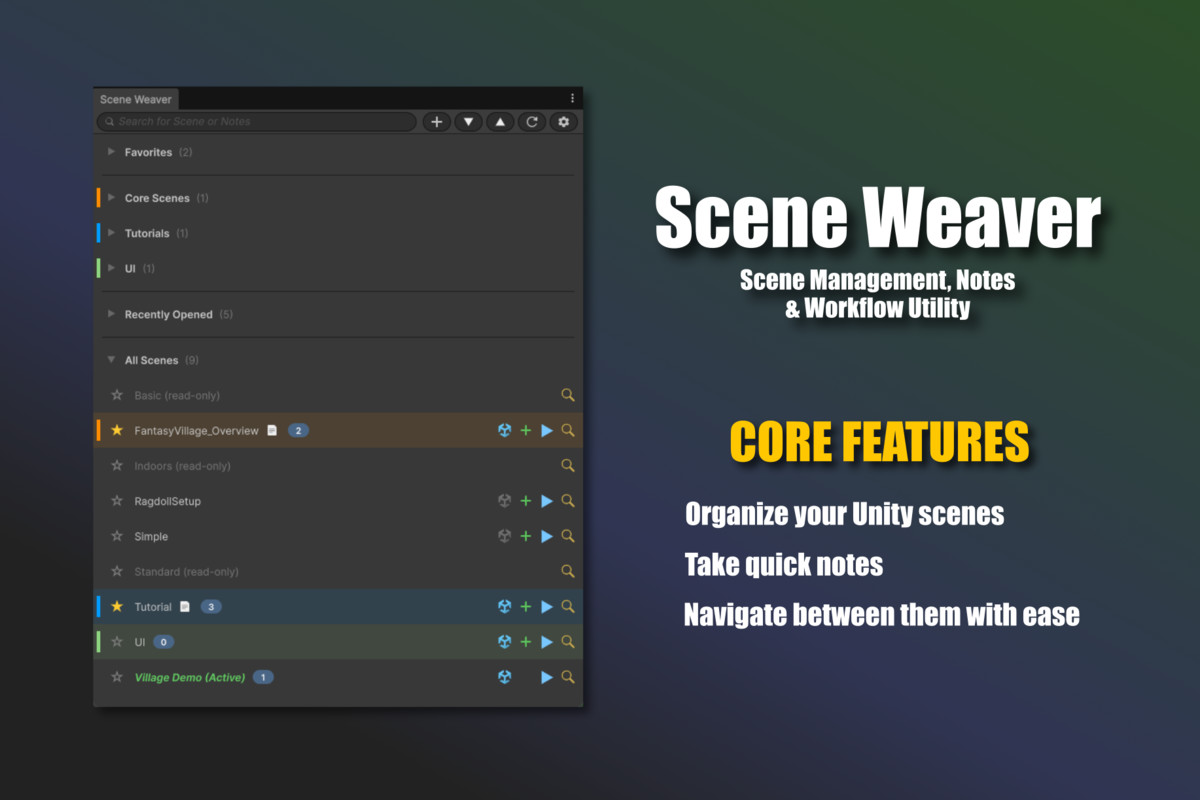The width and height of the screenshot is (1200, 800).
Task: Collapse the All Scenes section
Action: pos(111,360)
